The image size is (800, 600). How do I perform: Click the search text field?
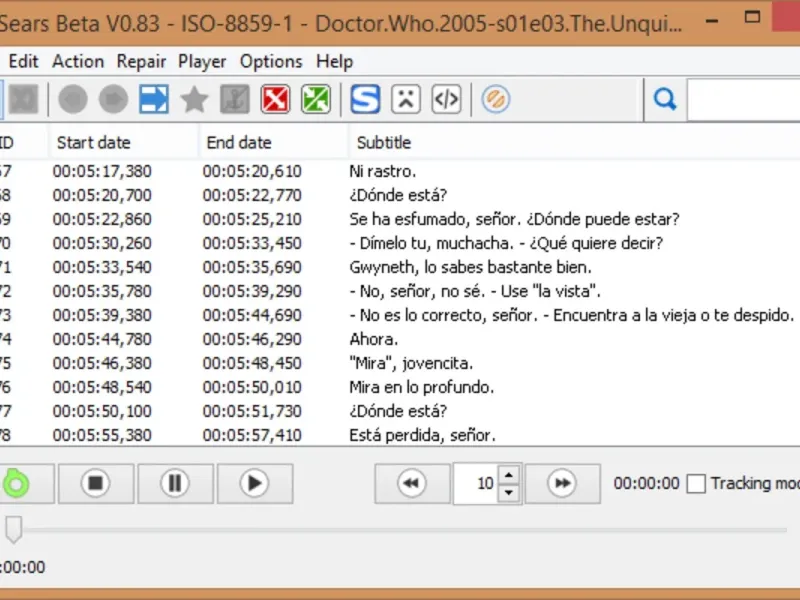pyautogui.click(x=743, y=99)
